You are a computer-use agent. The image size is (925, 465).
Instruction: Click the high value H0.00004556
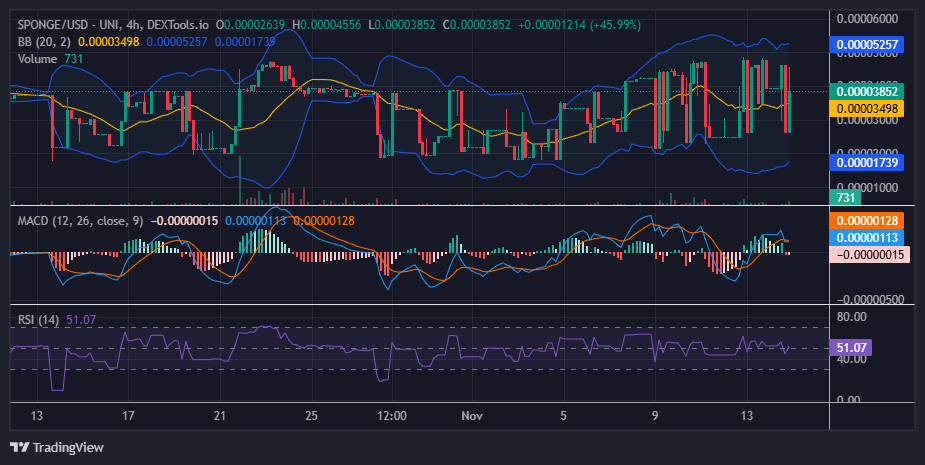(x=327, y=25)
